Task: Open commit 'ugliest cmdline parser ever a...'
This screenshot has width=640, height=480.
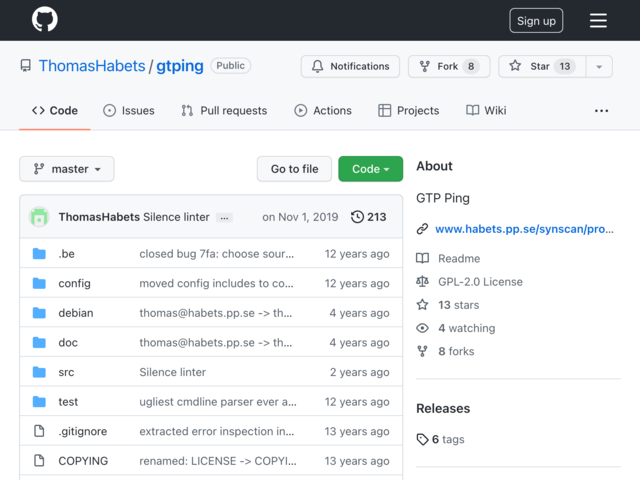Action: [x=218, y=402]
